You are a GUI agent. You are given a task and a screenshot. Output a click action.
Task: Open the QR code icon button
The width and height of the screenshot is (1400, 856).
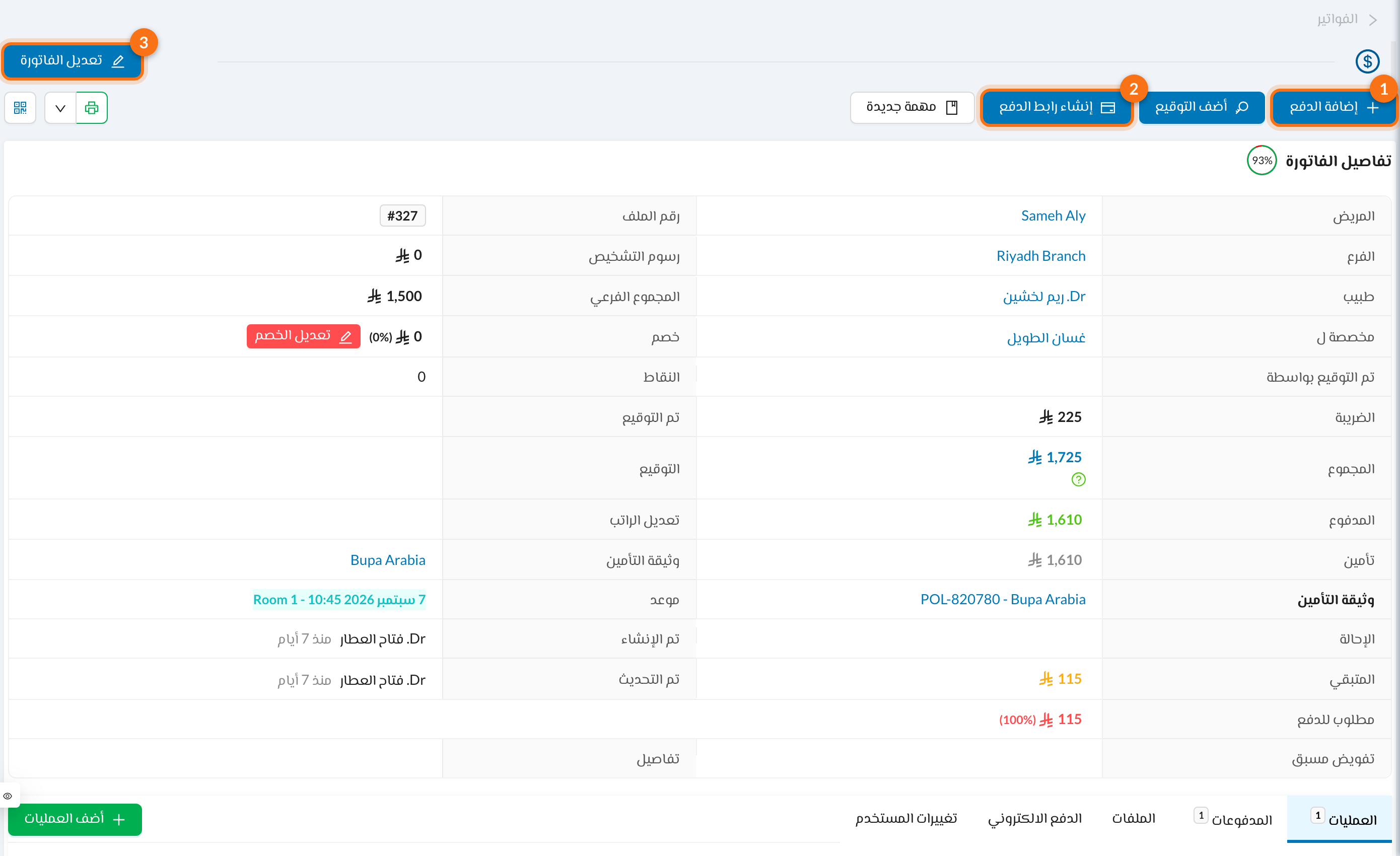click(x=21, y=107)
